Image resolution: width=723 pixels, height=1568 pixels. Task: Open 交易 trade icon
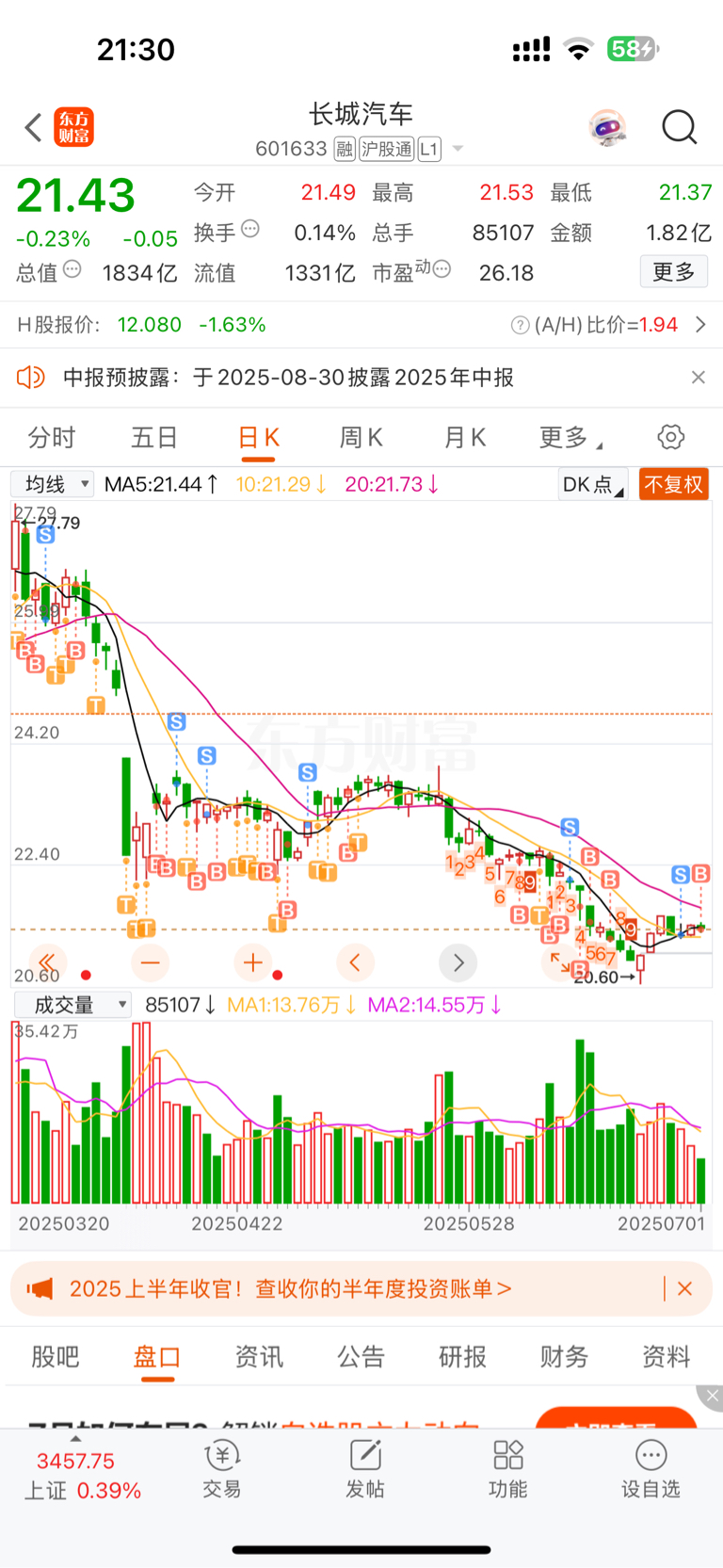pos(222,1469)
